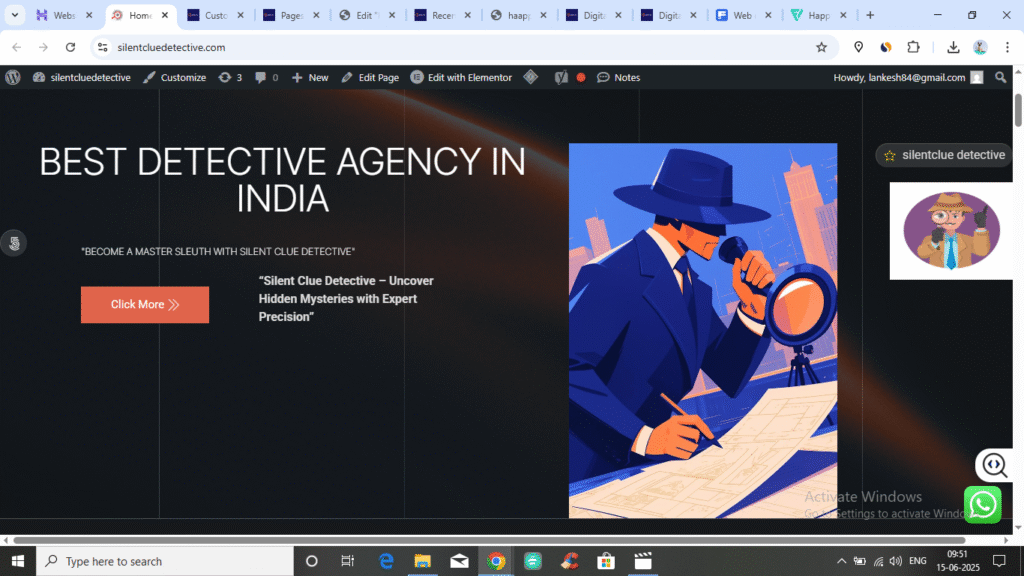Click the ENG language indicator
This screenshot has width=1024, height=576.
[x=918, y=561]
